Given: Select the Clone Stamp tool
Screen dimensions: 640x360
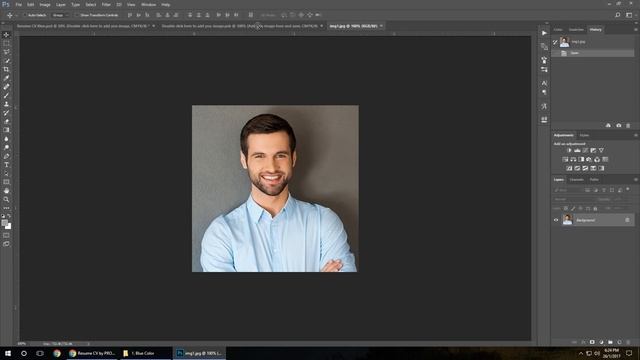Looking at the screenshot, I should (x=6, y=104).
